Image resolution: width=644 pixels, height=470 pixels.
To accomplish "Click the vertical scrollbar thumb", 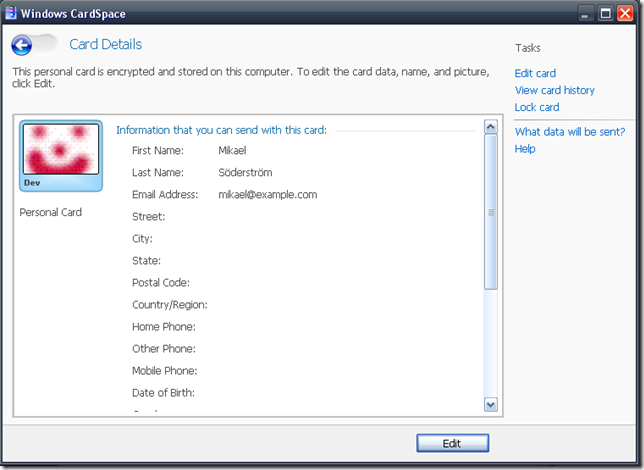I will coord(490,212).
